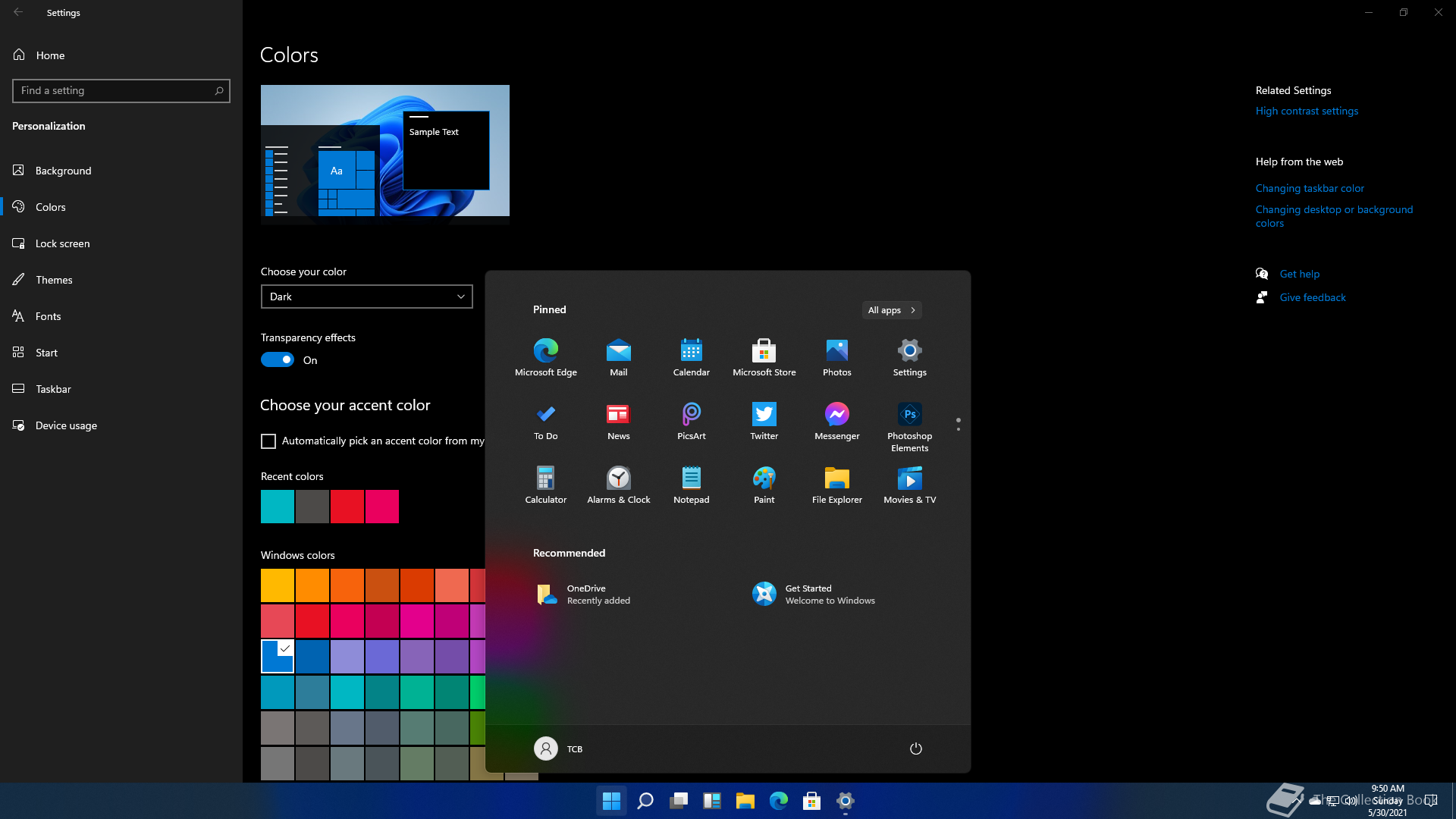1456x819 pixels.
Task: Open Changing desktop or background colors link
Action: [x=1334, y=216]
